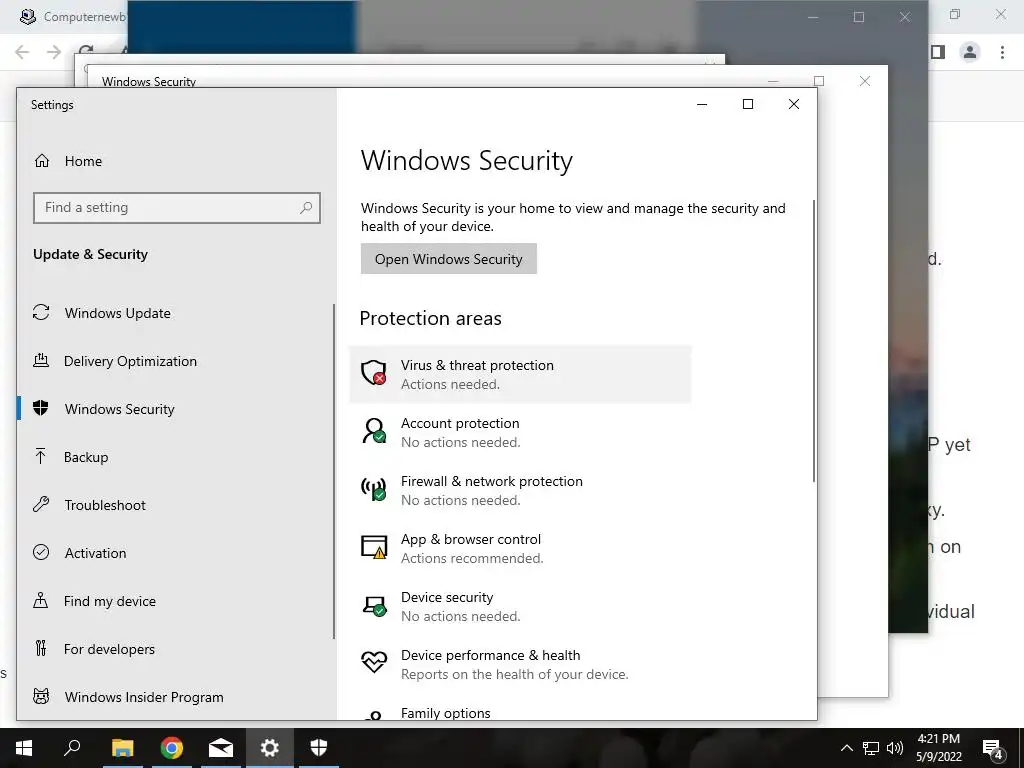Viewport: 1024px width, 768px height.
Task: Open Firewall & network protection area
Action: (x=520, y=490)
